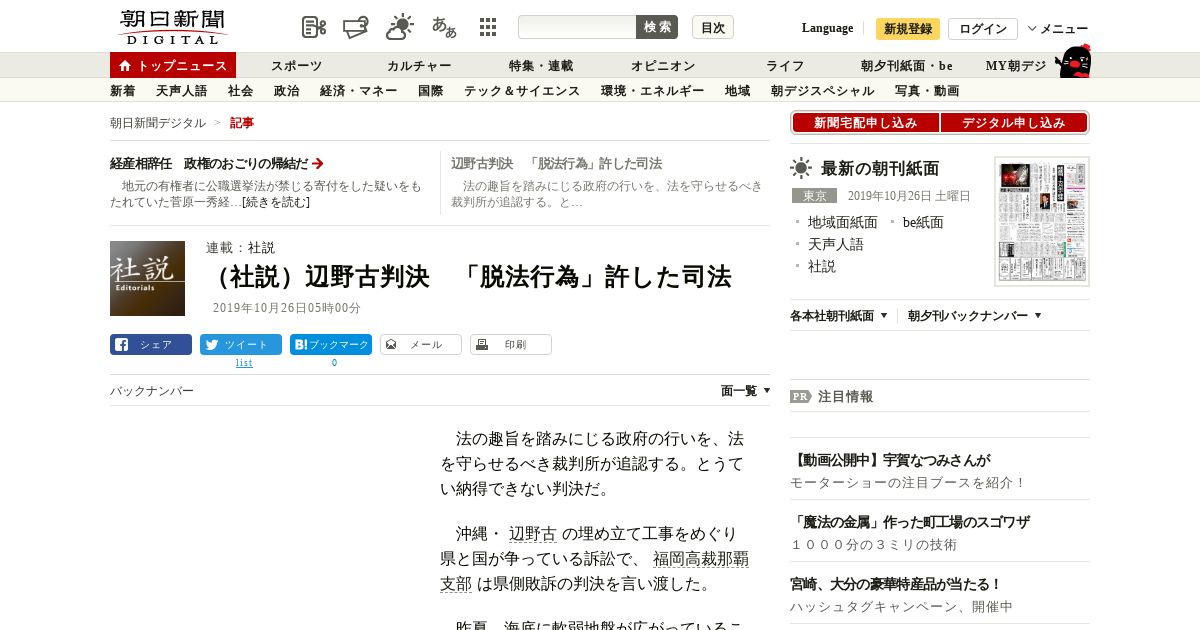
Task: Expand the 朝夕刊バックナンバー dropdown
Action: point(975,316)
